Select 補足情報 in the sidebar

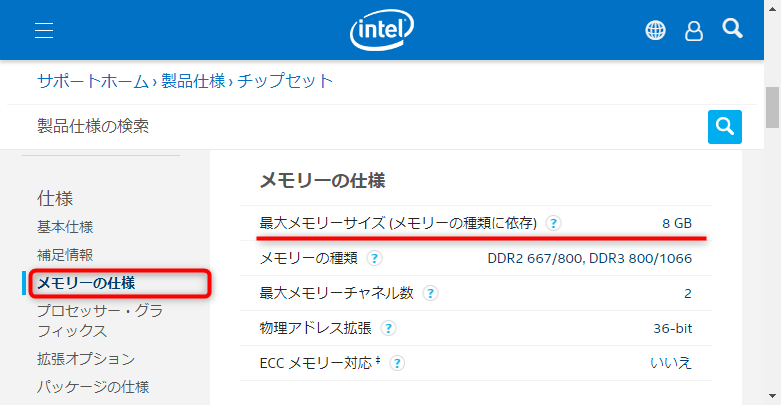65,255
